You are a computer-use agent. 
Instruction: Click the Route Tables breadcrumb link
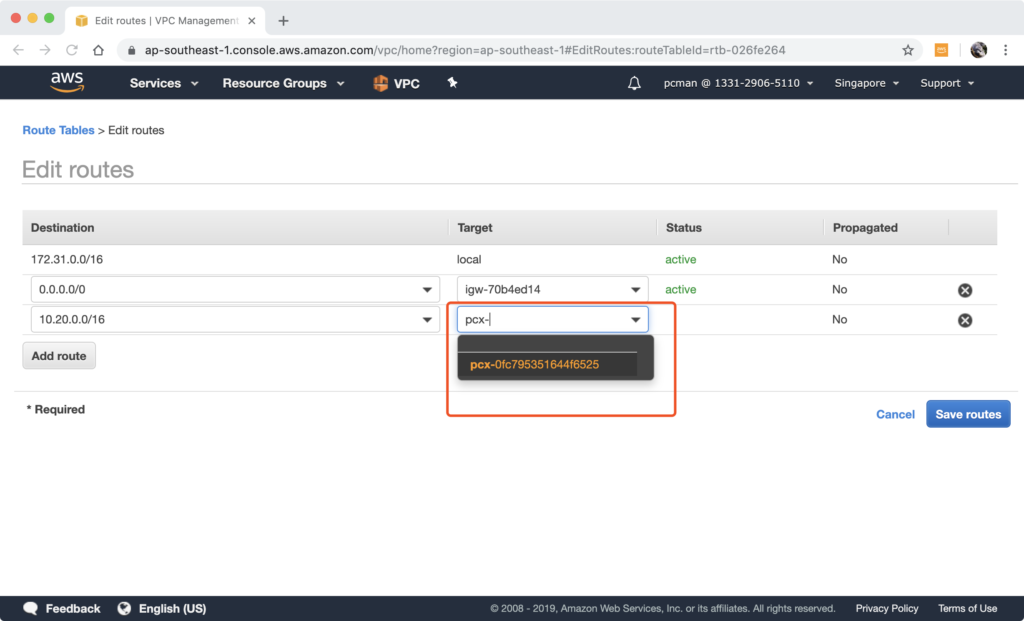(x=58, y=130)
